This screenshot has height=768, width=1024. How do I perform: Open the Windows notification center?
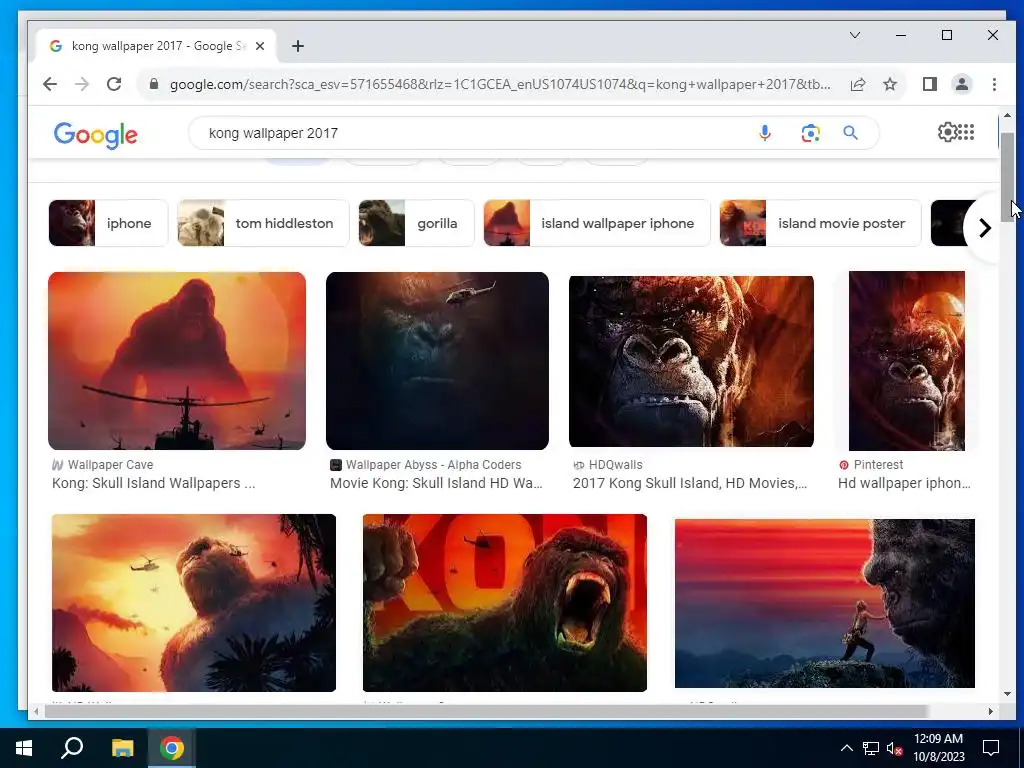tap(991, 748)
